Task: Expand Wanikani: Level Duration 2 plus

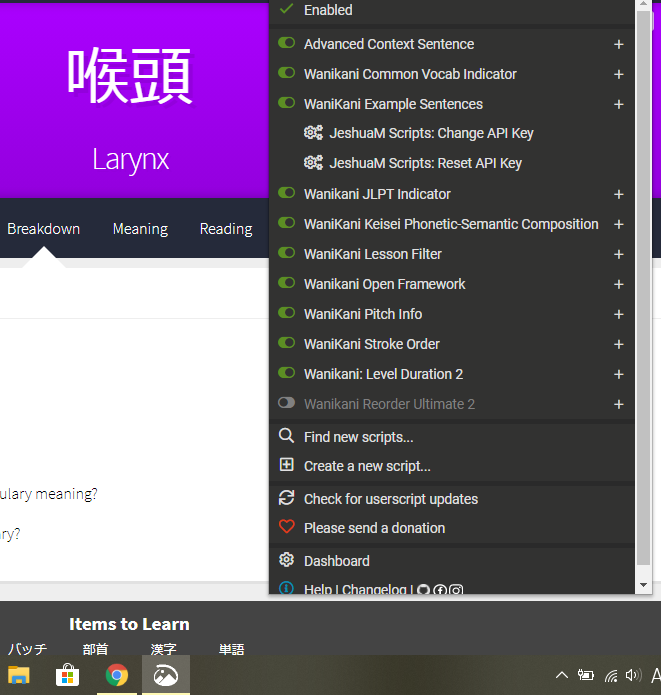Action: tap(619, 375)
